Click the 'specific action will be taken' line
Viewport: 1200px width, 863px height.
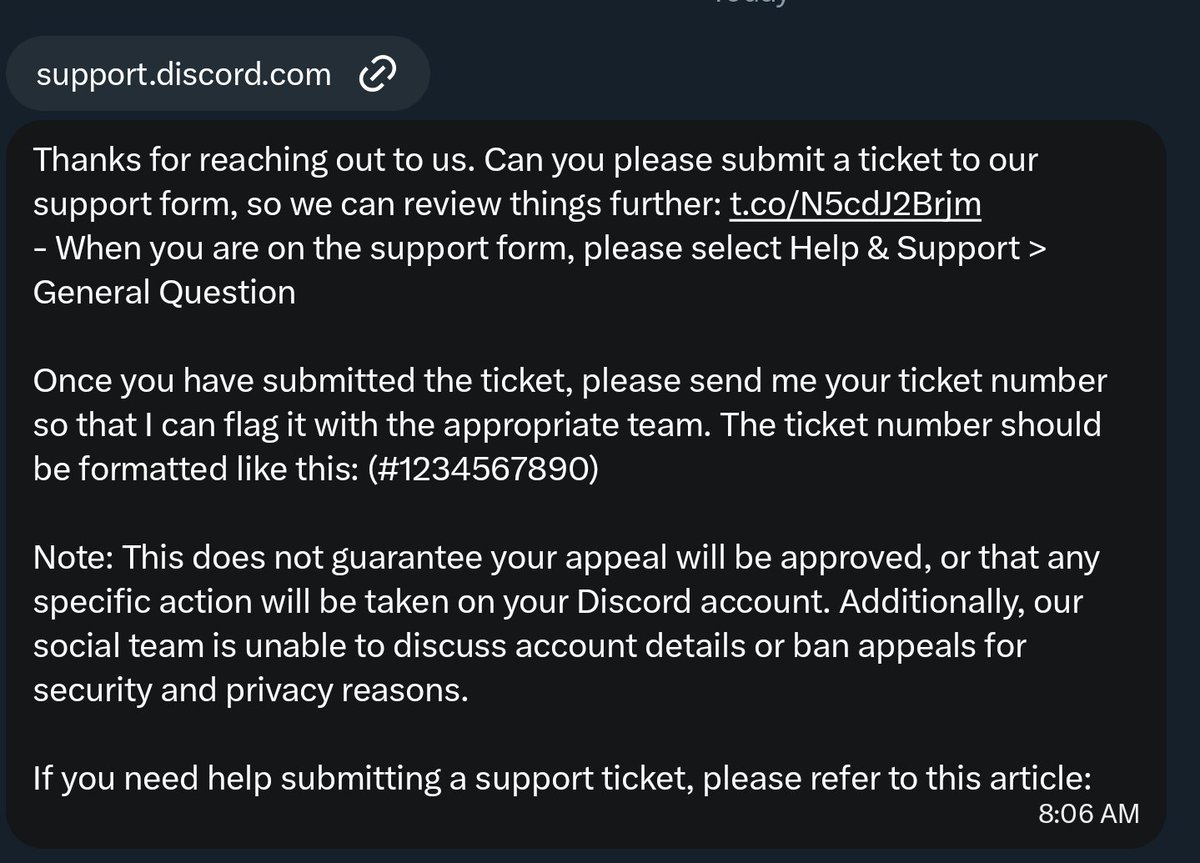(x=251, y=601)
